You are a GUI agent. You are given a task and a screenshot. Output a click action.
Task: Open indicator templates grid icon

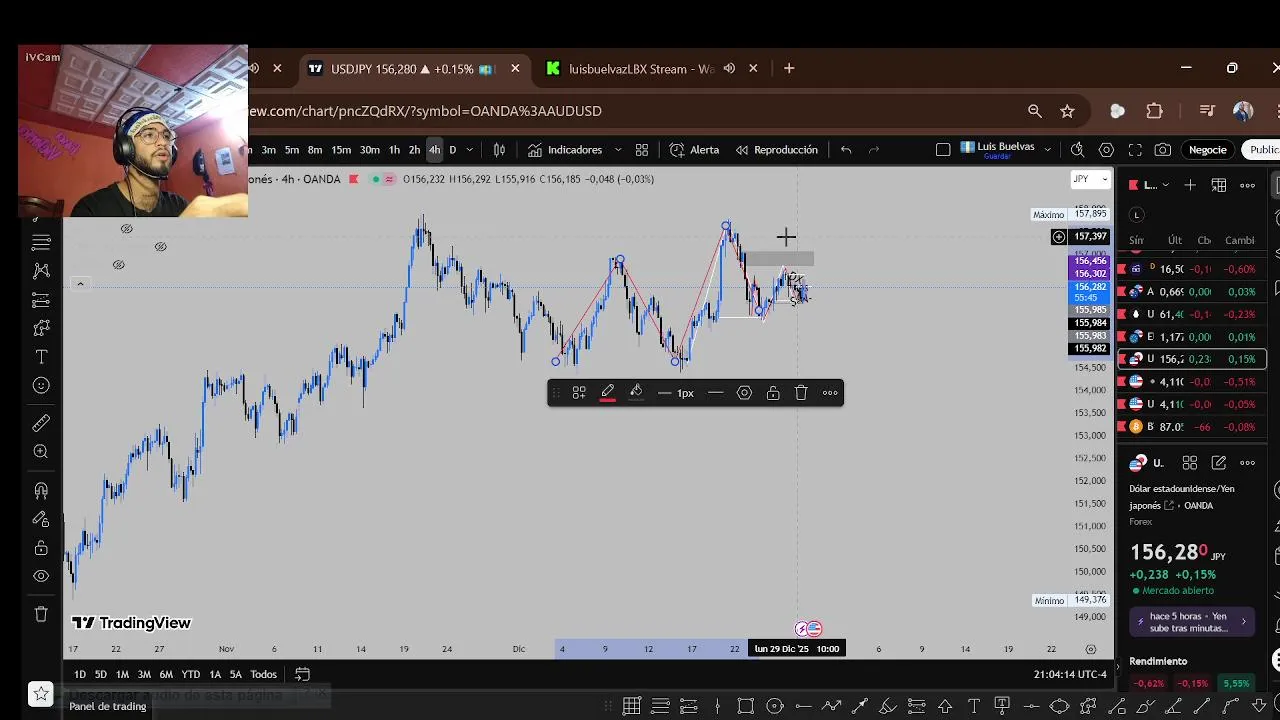click(642, 150)
